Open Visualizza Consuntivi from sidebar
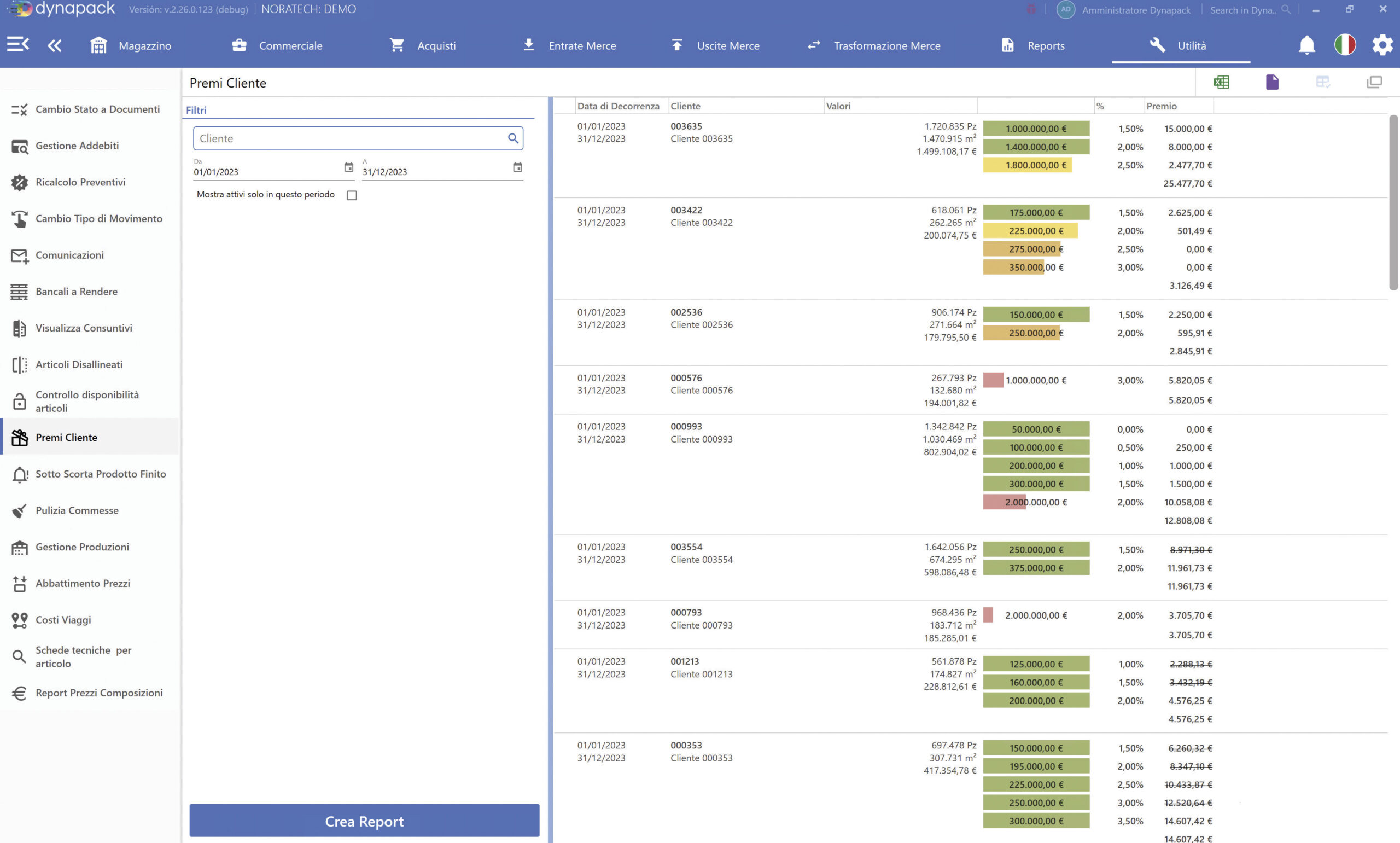 click(90, 328)
